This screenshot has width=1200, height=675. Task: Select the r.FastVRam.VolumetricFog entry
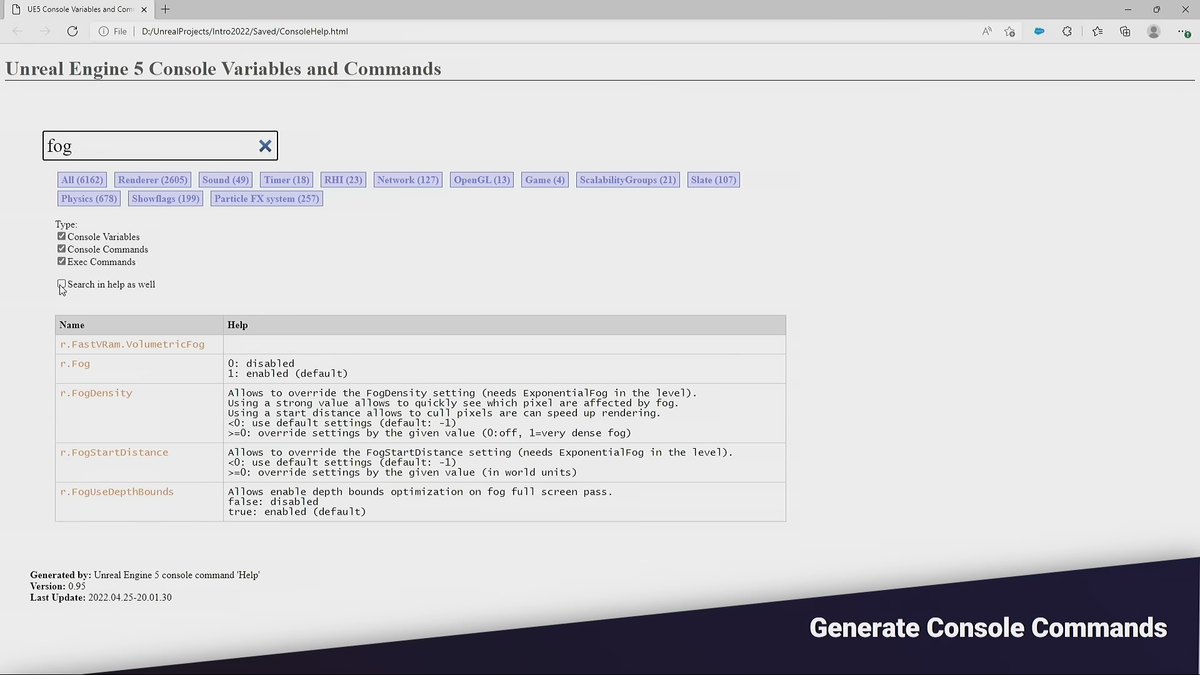[x=132, y=344]
